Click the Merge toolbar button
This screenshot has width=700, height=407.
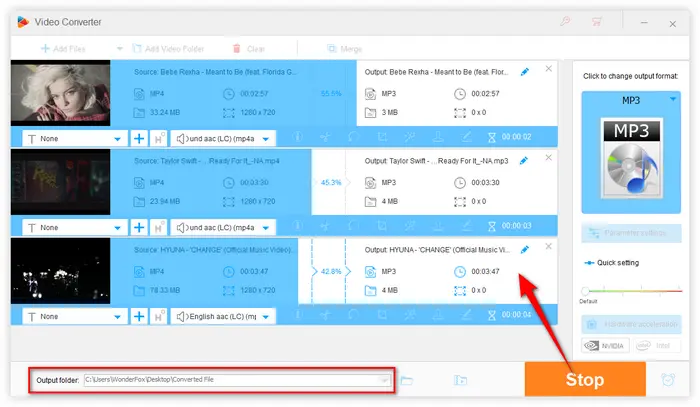click(344, 48)
